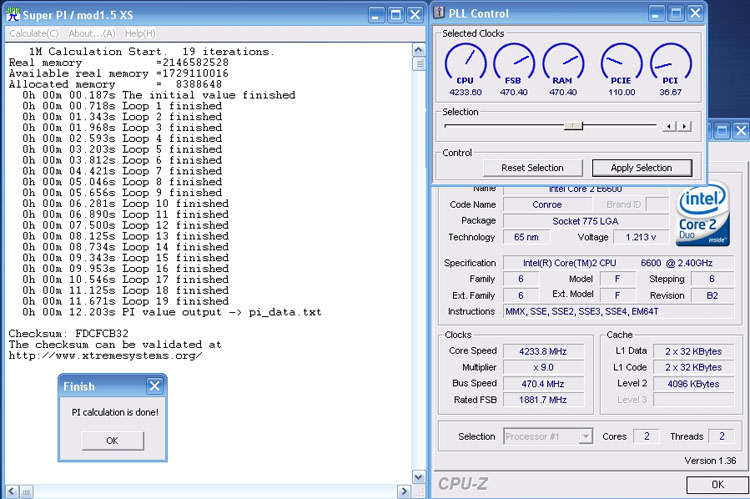Click the slider left arrow stepper in PLL Control
This screenshot has height=499, width=750.
pyautogui.click(x=669, y=126)
